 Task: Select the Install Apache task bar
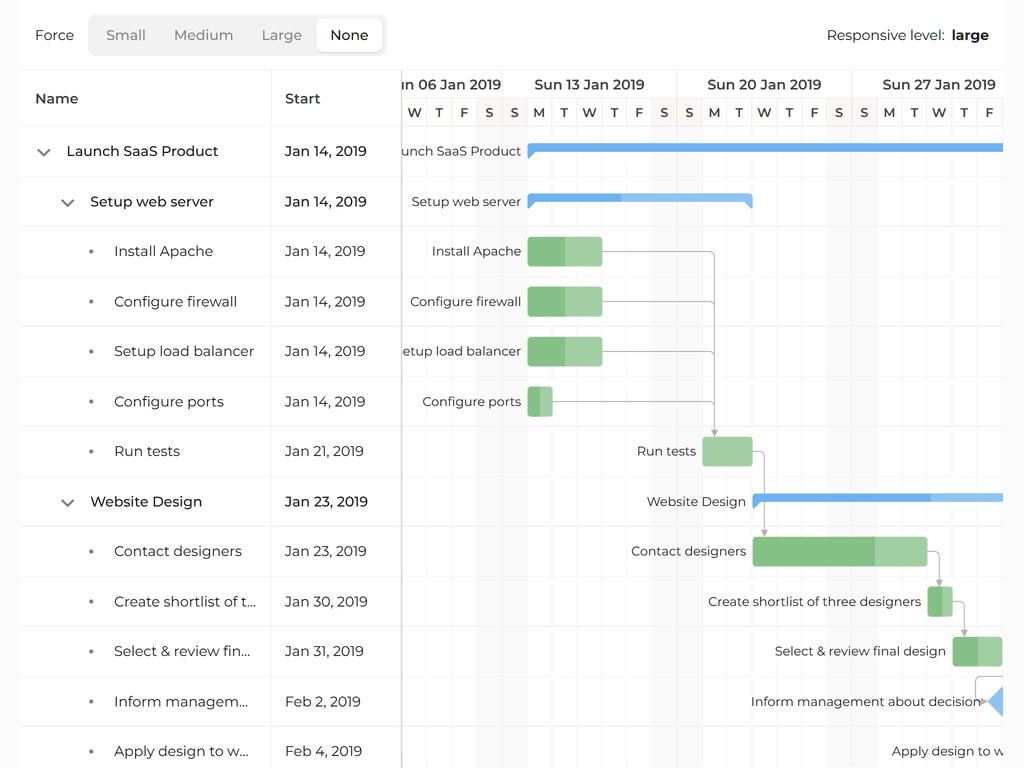click(x=564, y=252)
